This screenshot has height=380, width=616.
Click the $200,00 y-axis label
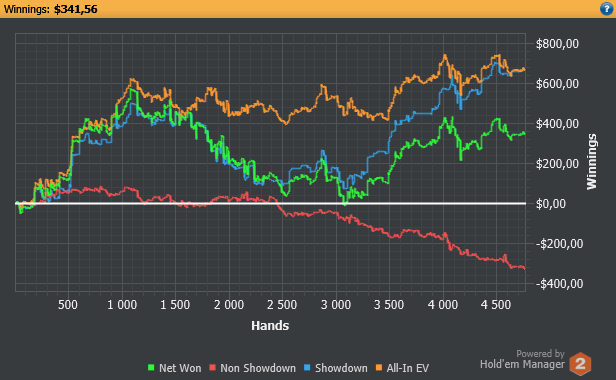[x=557, y=163]
